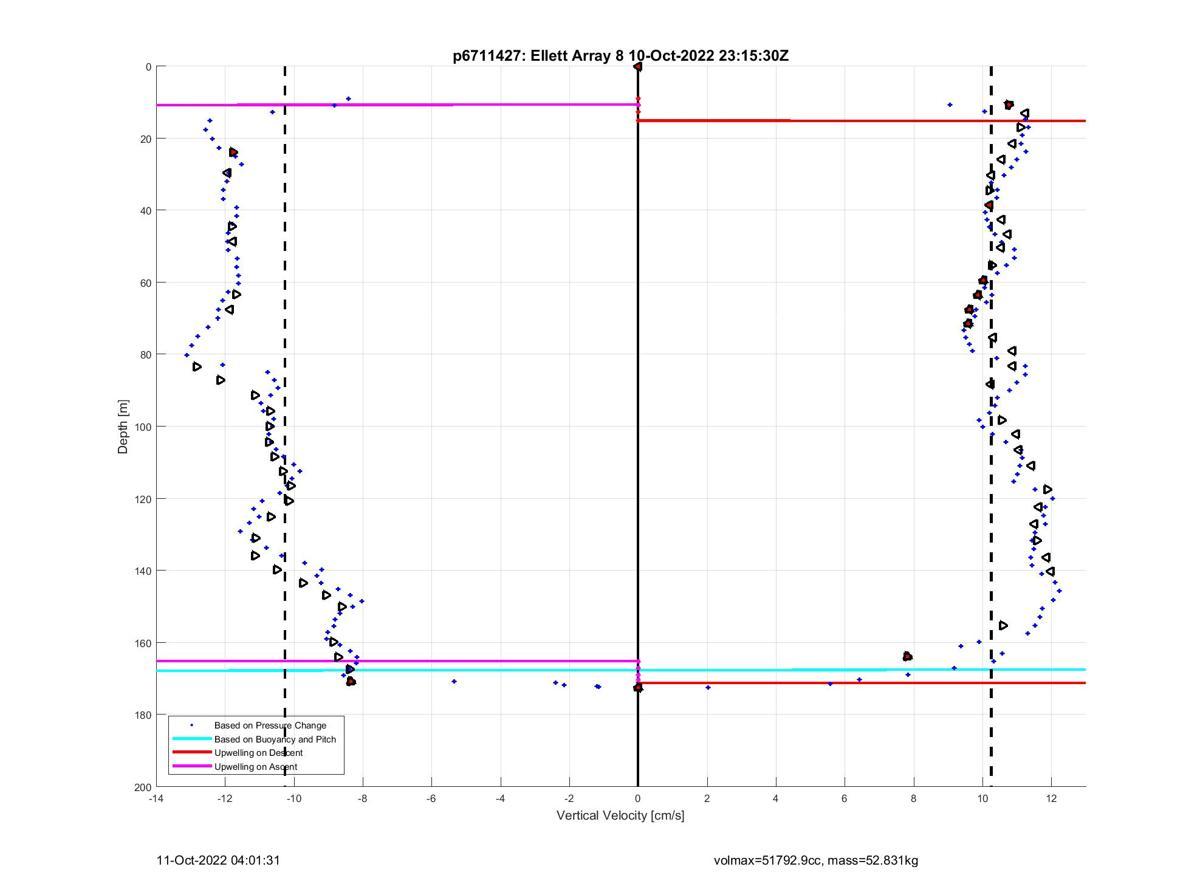The image size is (1200, 885).
Task: Click depth axis tick label "120"
Action: [x=143, y=499]
